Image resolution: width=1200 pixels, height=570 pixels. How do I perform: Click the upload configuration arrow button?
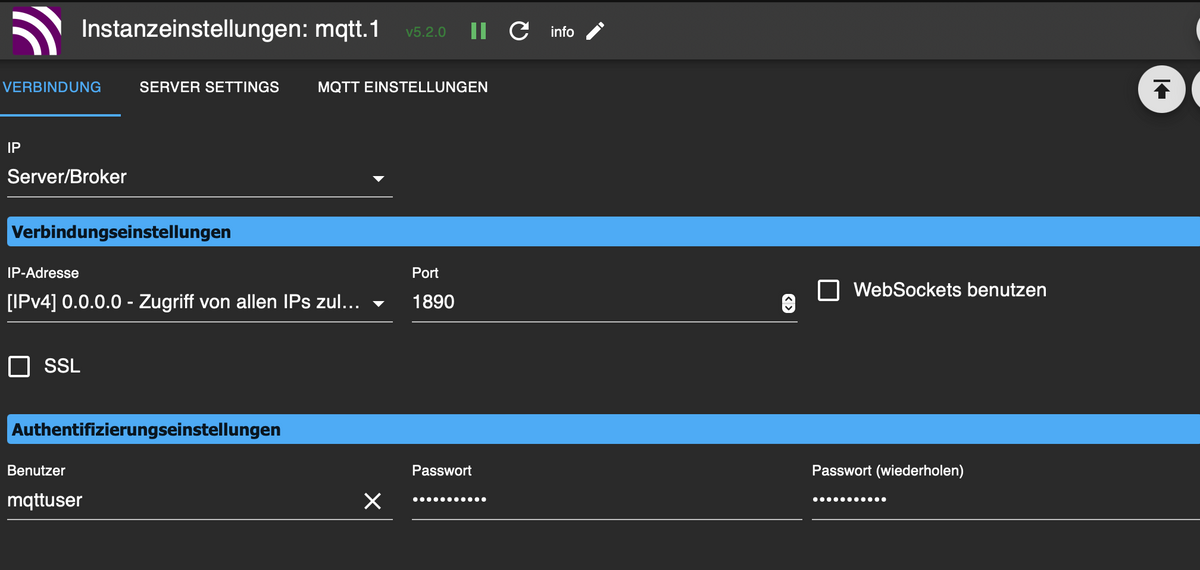1161,90
